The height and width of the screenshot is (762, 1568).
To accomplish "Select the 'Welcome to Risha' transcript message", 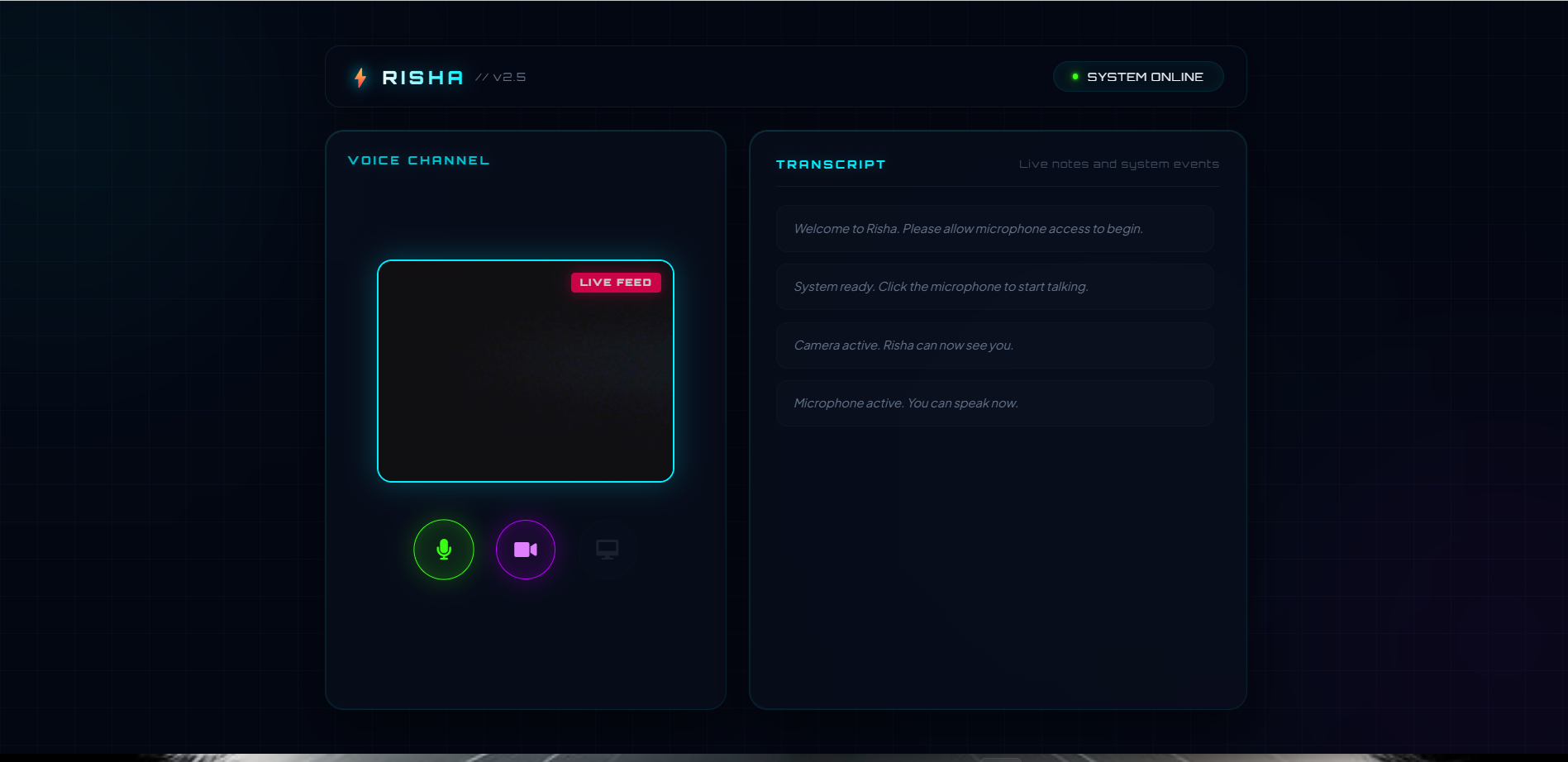I will pyautogui.click(x=995, y=229).
